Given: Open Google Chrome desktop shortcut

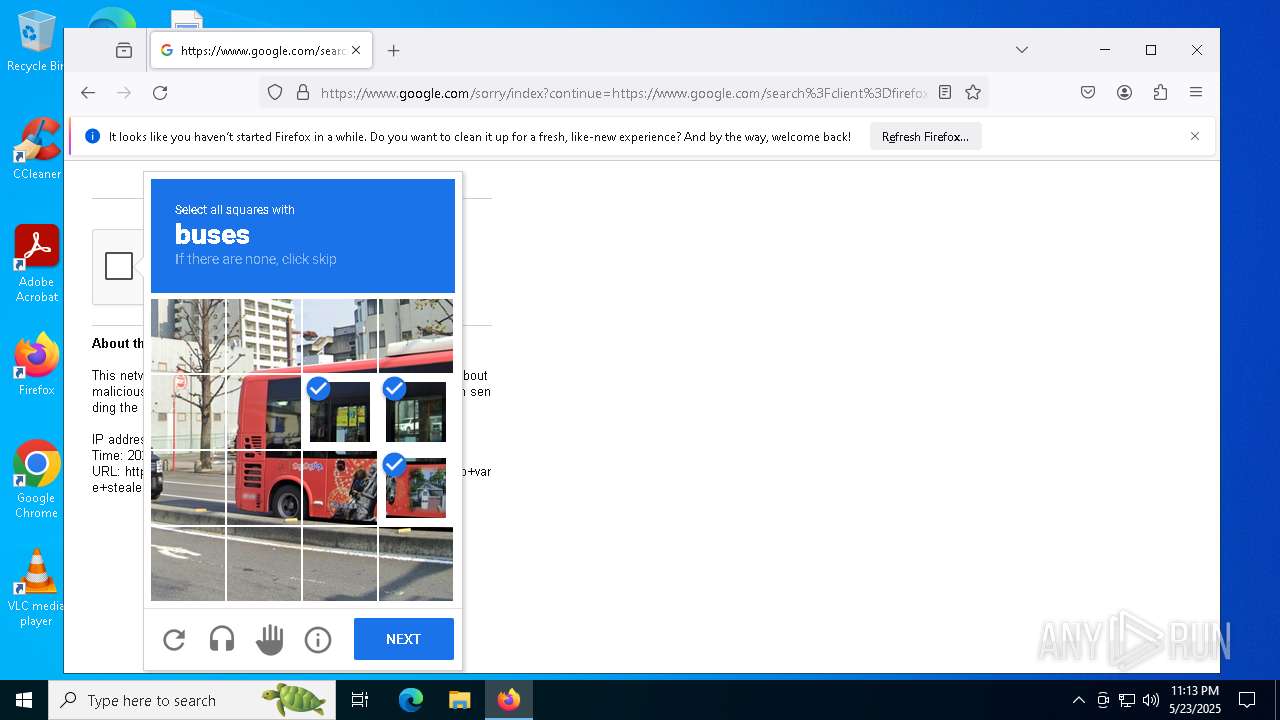Looking at the screenshot, I should 36,480.
